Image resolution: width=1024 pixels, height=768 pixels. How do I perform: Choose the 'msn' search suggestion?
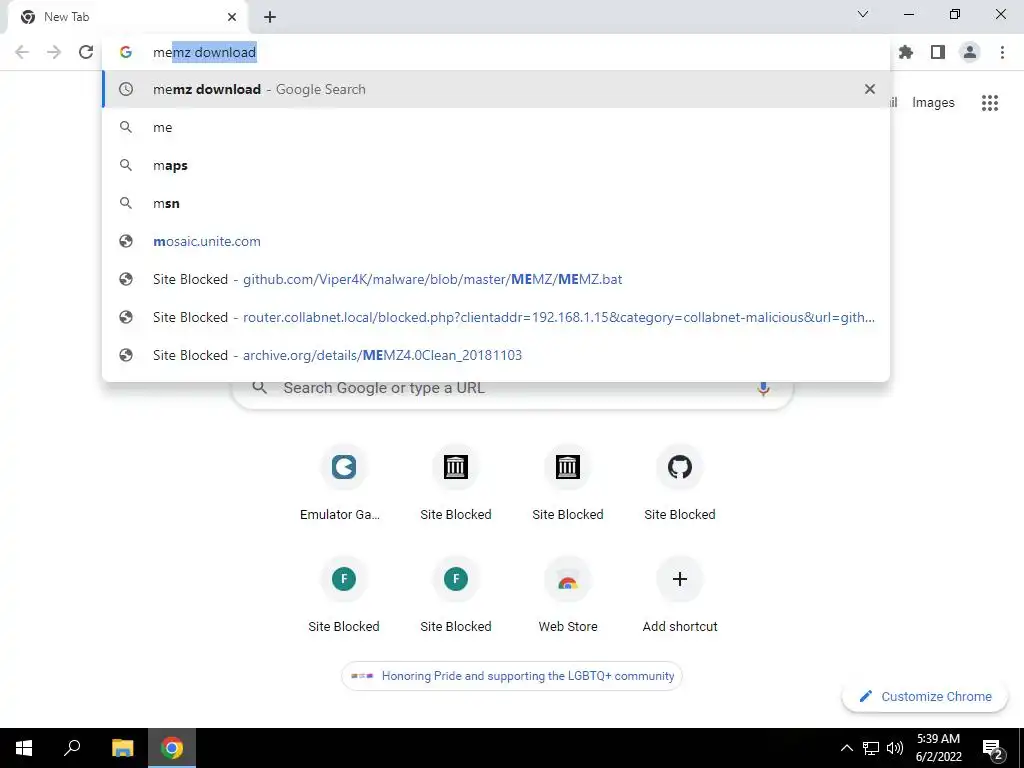click(496, 203)
